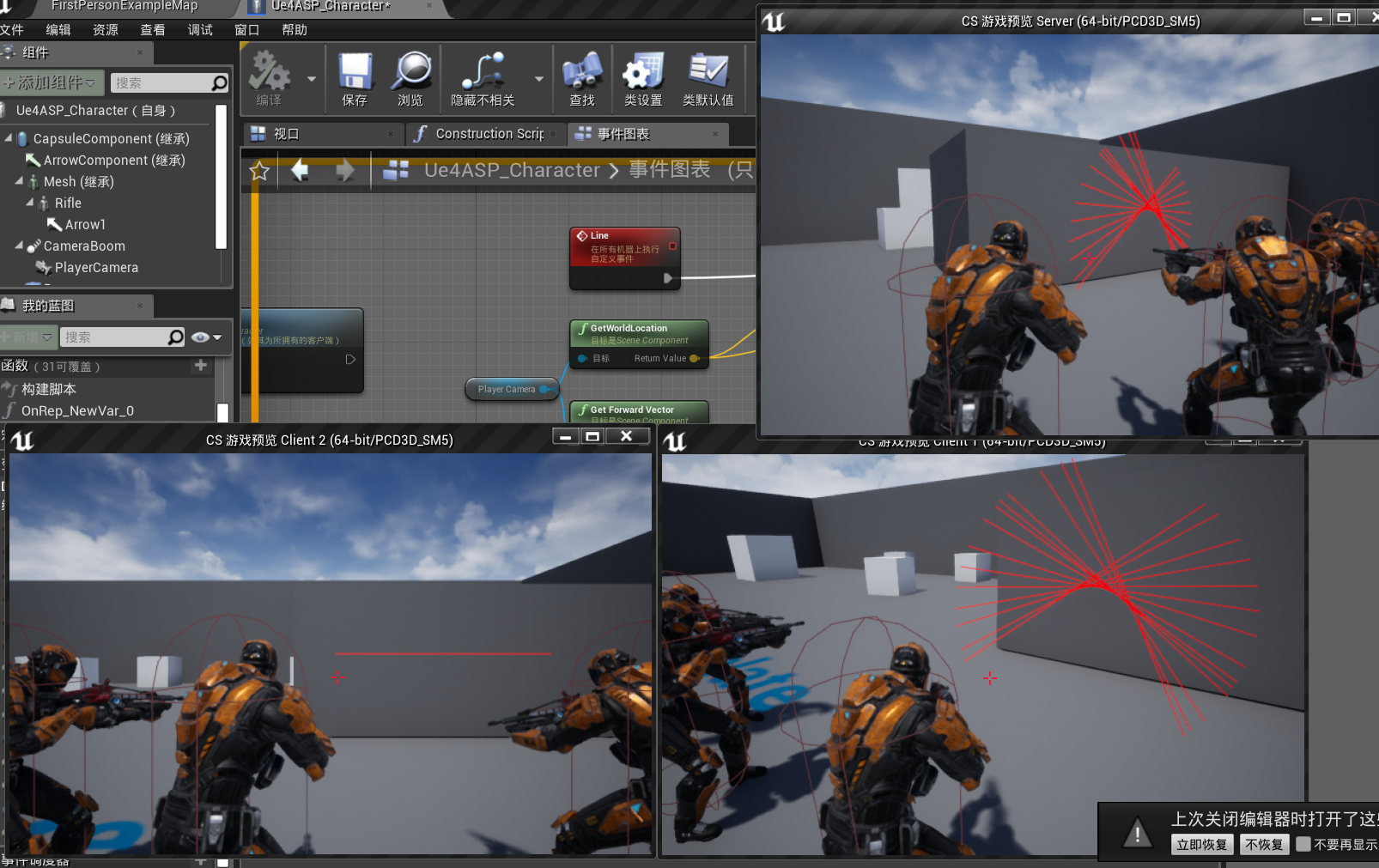This screenshot has width=1379, height=868.
Task: Go back with graph navigation left arrow
Action: tap(300, 170)
